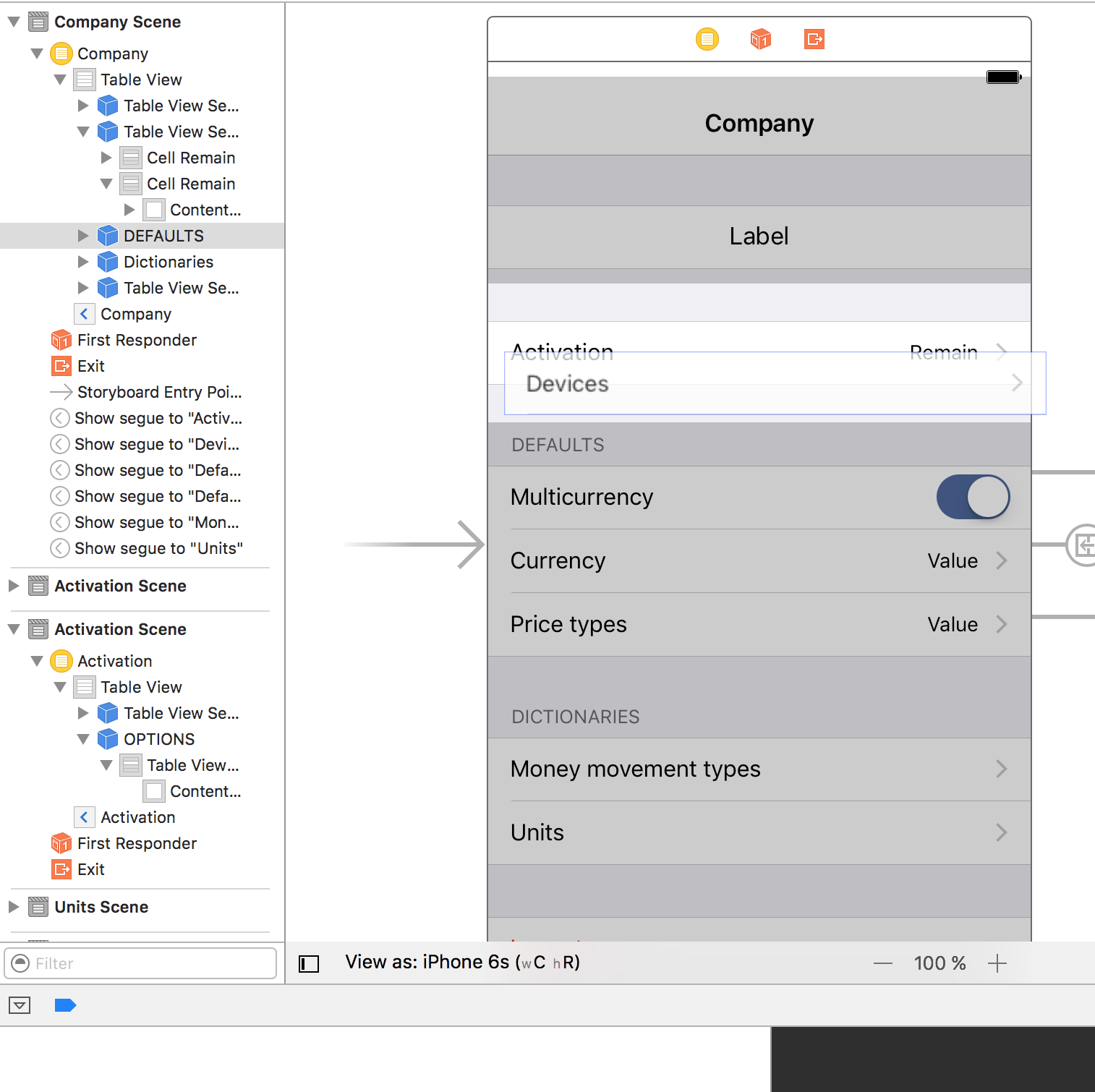Click the 100 % zoom level
The height and width of the screenshot is (1092, 1095).
[x=940, y=963]
